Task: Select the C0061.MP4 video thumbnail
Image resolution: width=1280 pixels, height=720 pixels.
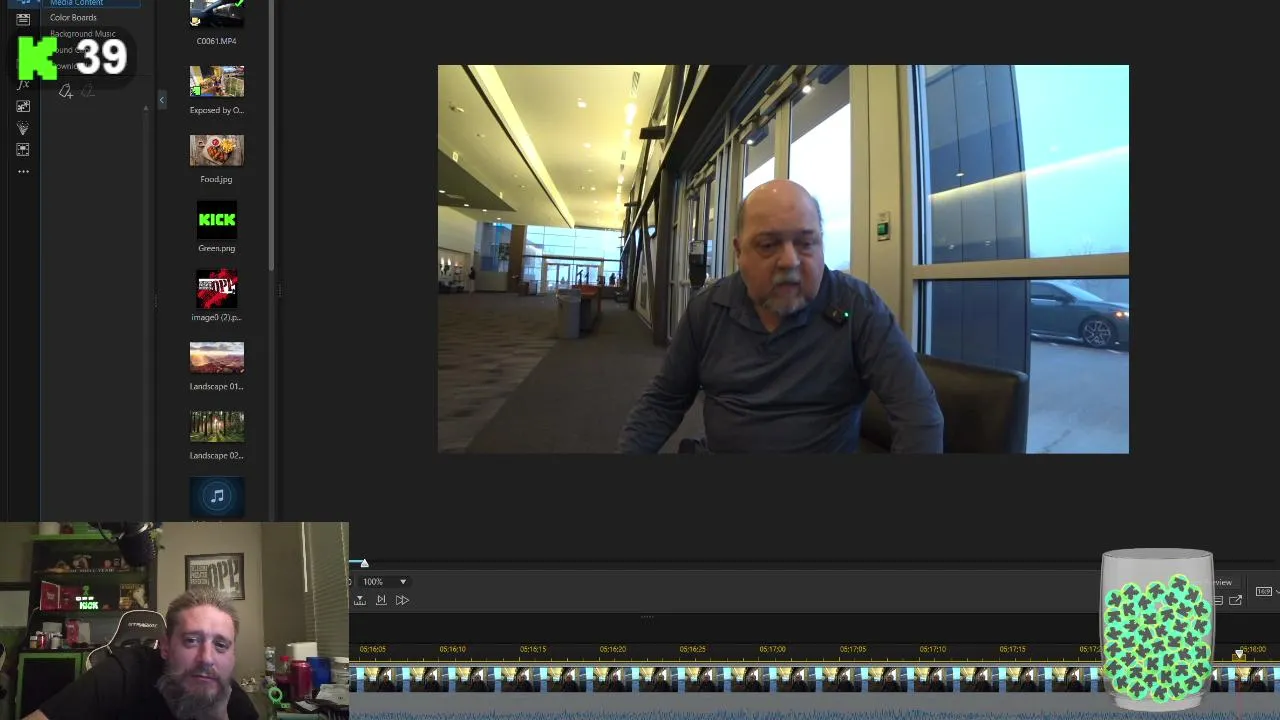Action: pos(217,14)
